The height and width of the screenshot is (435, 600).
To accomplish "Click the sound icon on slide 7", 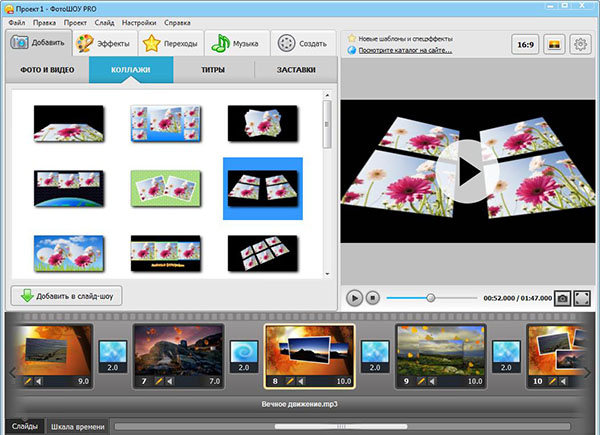I will pos(170,381).
